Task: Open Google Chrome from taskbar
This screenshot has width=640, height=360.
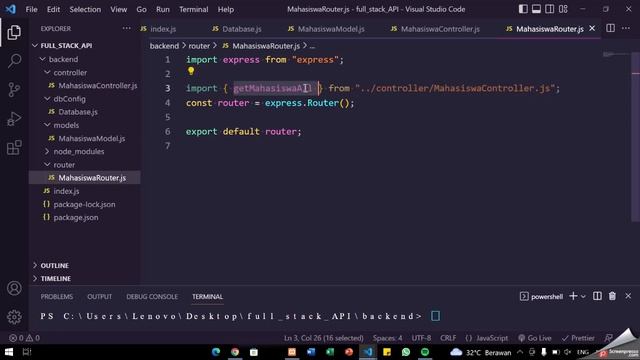Action: tap(235, 352)
